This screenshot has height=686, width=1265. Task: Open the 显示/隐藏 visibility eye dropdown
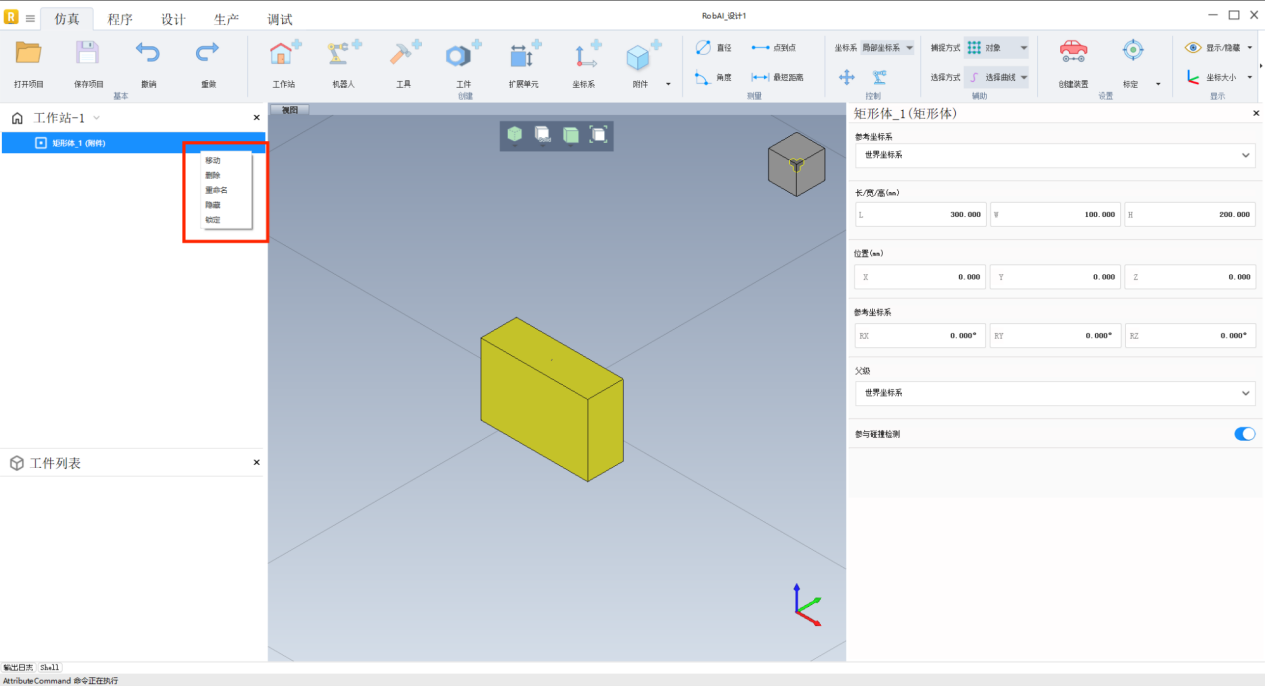1218,48
